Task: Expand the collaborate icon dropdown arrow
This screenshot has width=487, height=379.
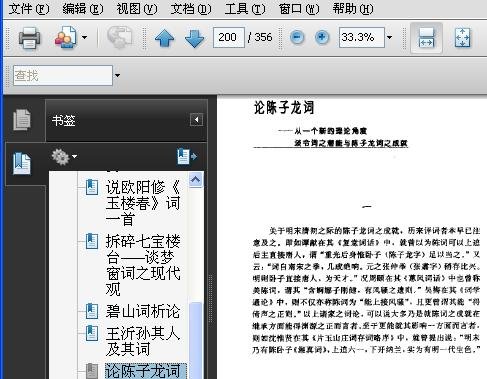Action: pos(84,37)
